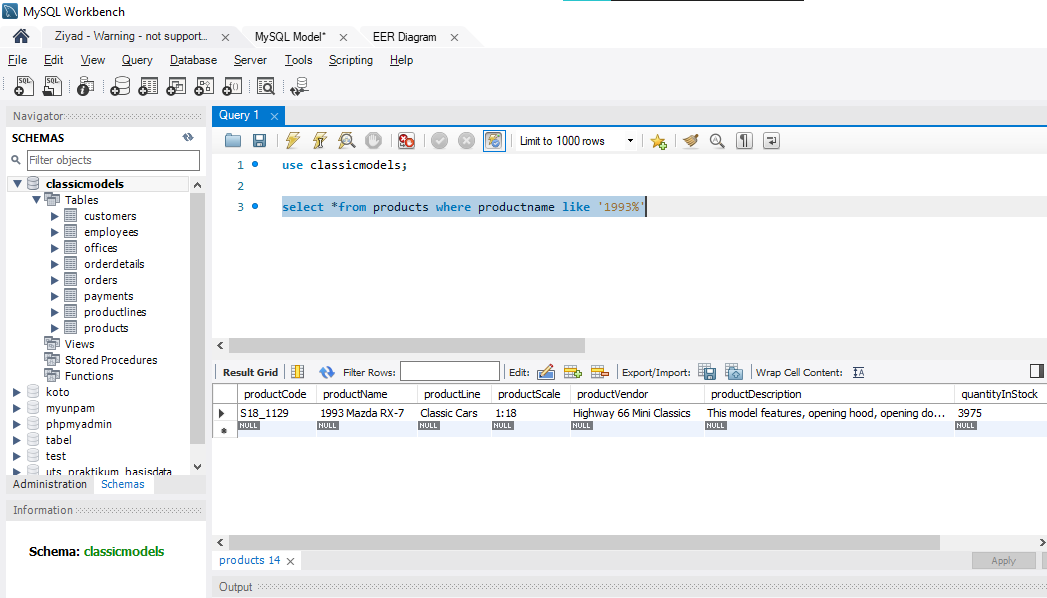This screenshot has height=598, width=1047.
Task: Toggle form editor view icon
Action: (x=298, y=372)
